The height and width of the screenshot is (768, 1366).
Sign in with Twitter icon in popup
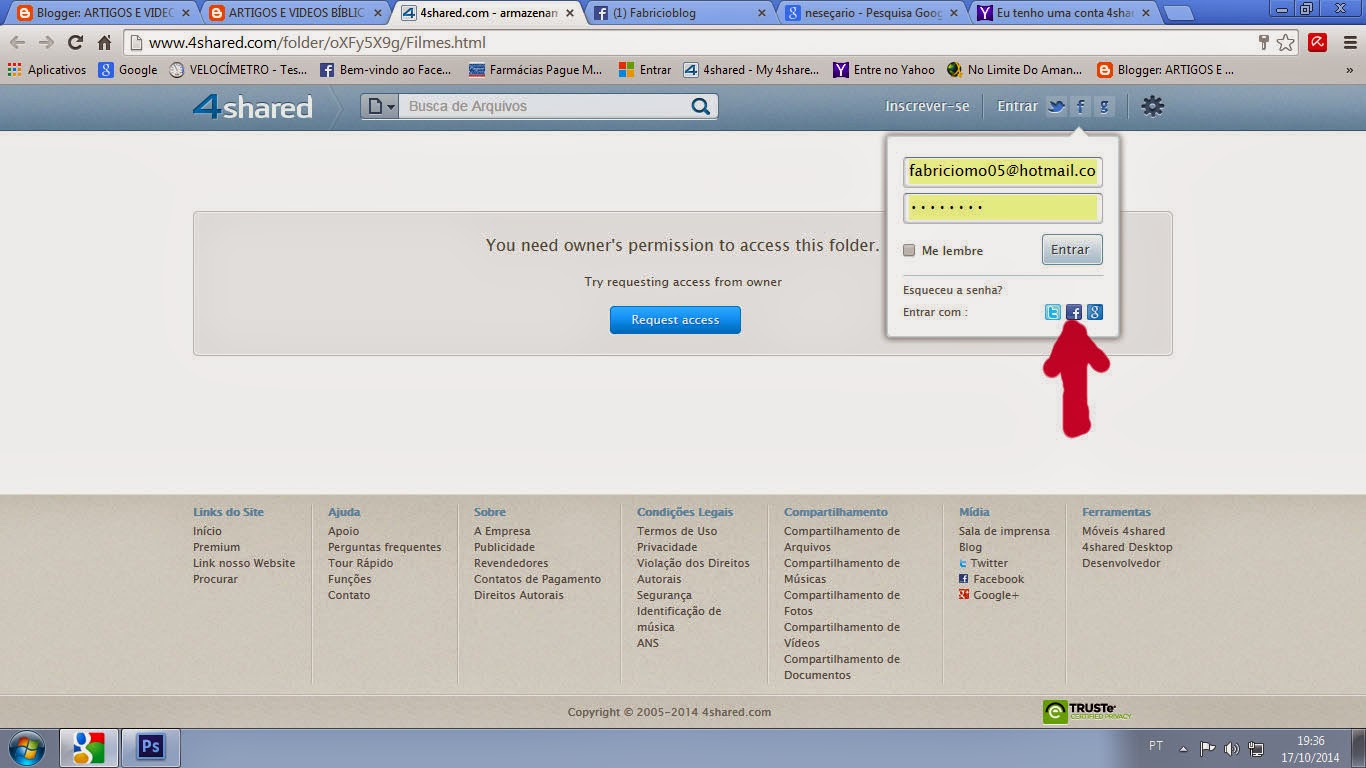click(1053, 312)
